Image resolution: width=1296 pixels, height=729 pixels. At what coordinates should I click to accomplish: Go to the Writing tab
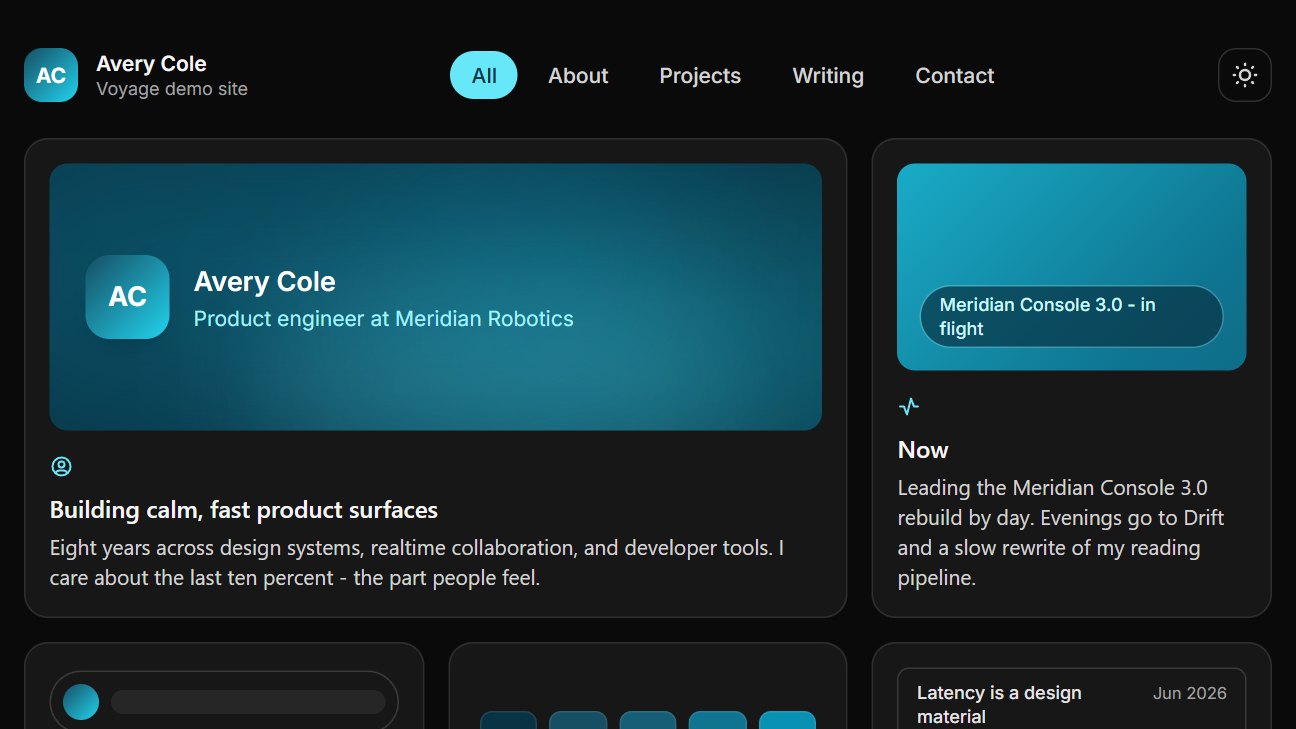pyautogui.click(x=828, y=75)
